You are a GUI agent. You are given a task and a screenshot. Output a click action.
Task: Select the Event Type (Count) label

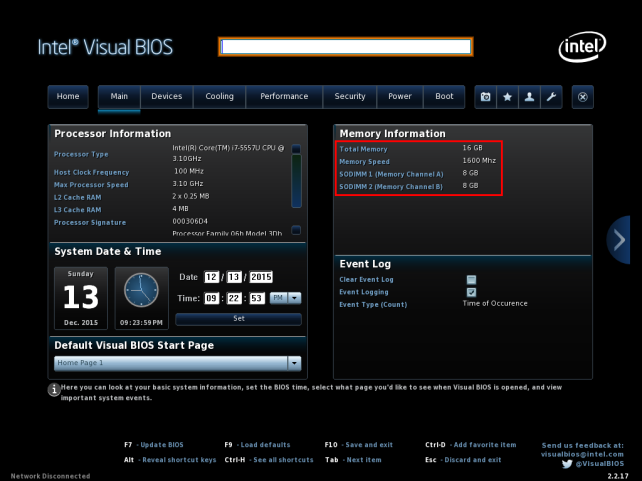click(373, 305)
